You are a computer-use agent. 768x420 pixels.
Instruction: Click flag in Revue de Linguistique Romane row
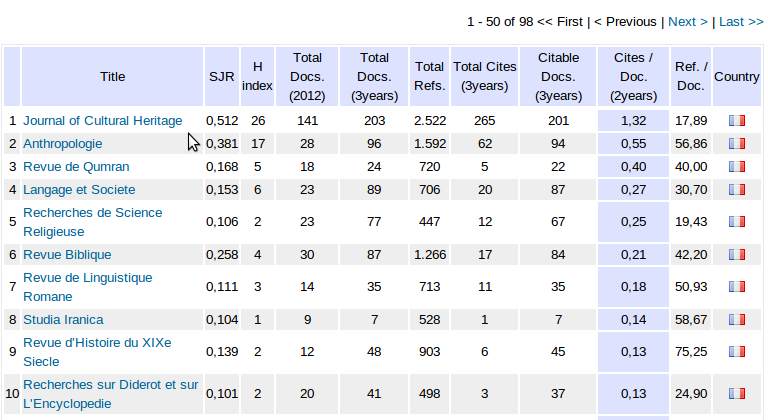(737, 286)
